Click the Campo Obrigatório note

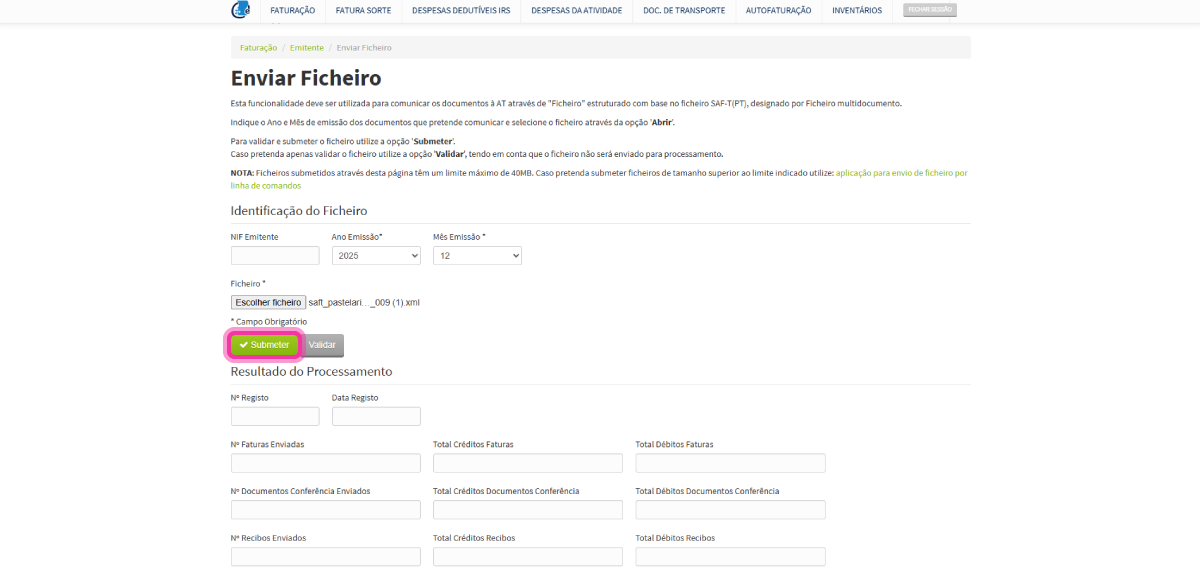(269, 322)
